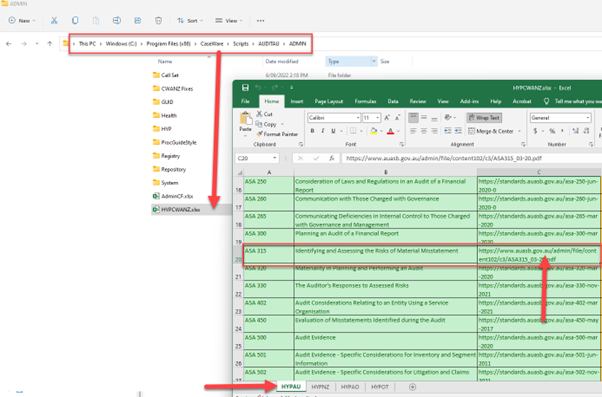Click the Undo arrow in Excel title bar

coord(258,88)
